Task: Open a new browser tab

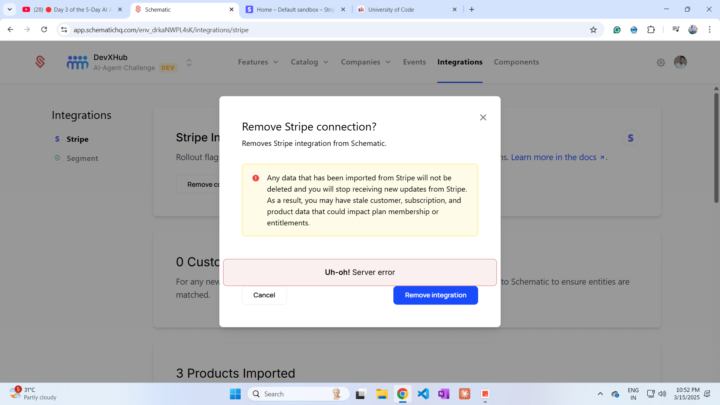Action: pyautogui.click(x=472, y=10)
